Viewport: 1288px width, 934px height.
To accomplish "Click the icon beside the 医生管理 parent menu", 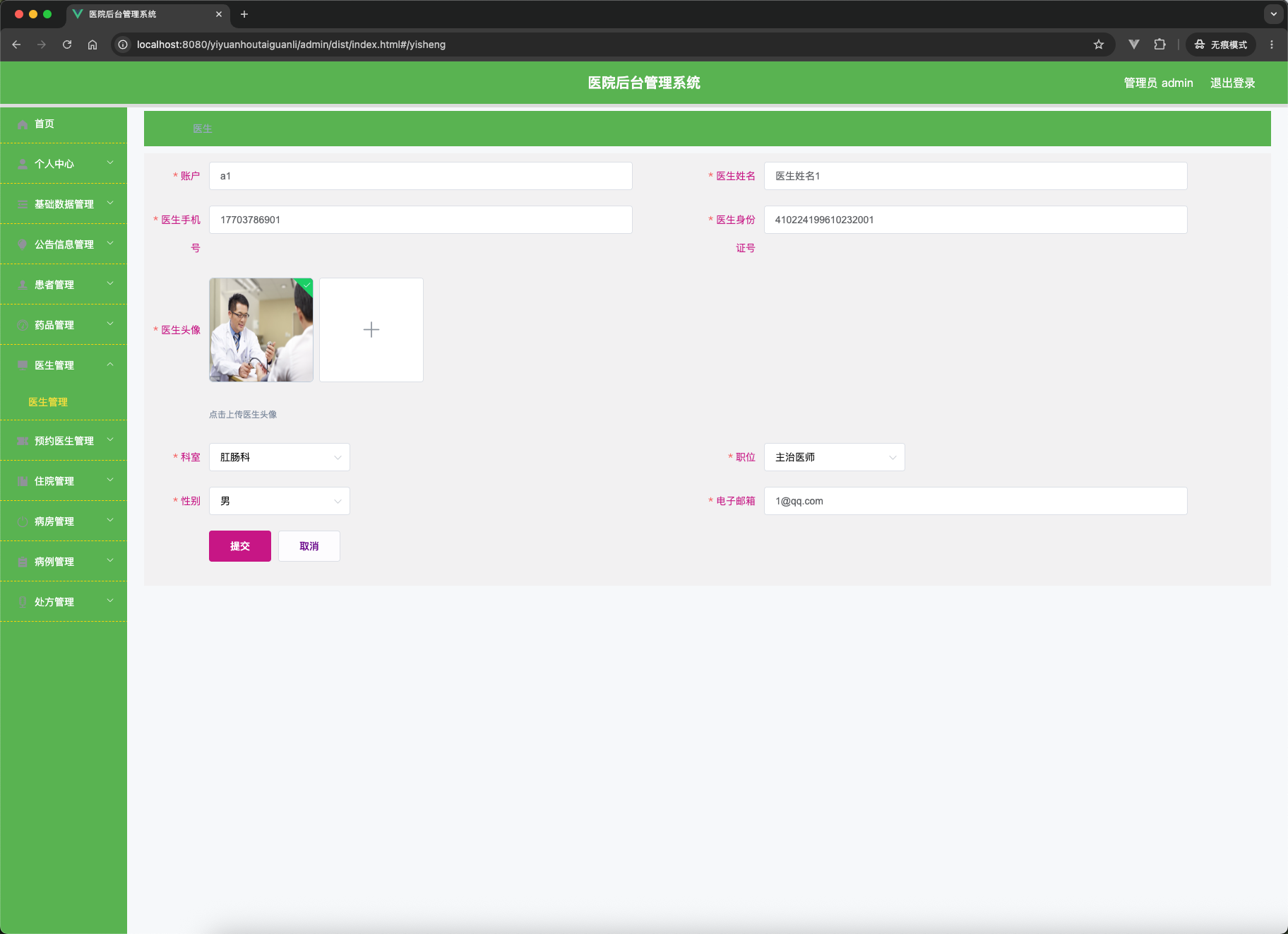I will tap(23, 366).
